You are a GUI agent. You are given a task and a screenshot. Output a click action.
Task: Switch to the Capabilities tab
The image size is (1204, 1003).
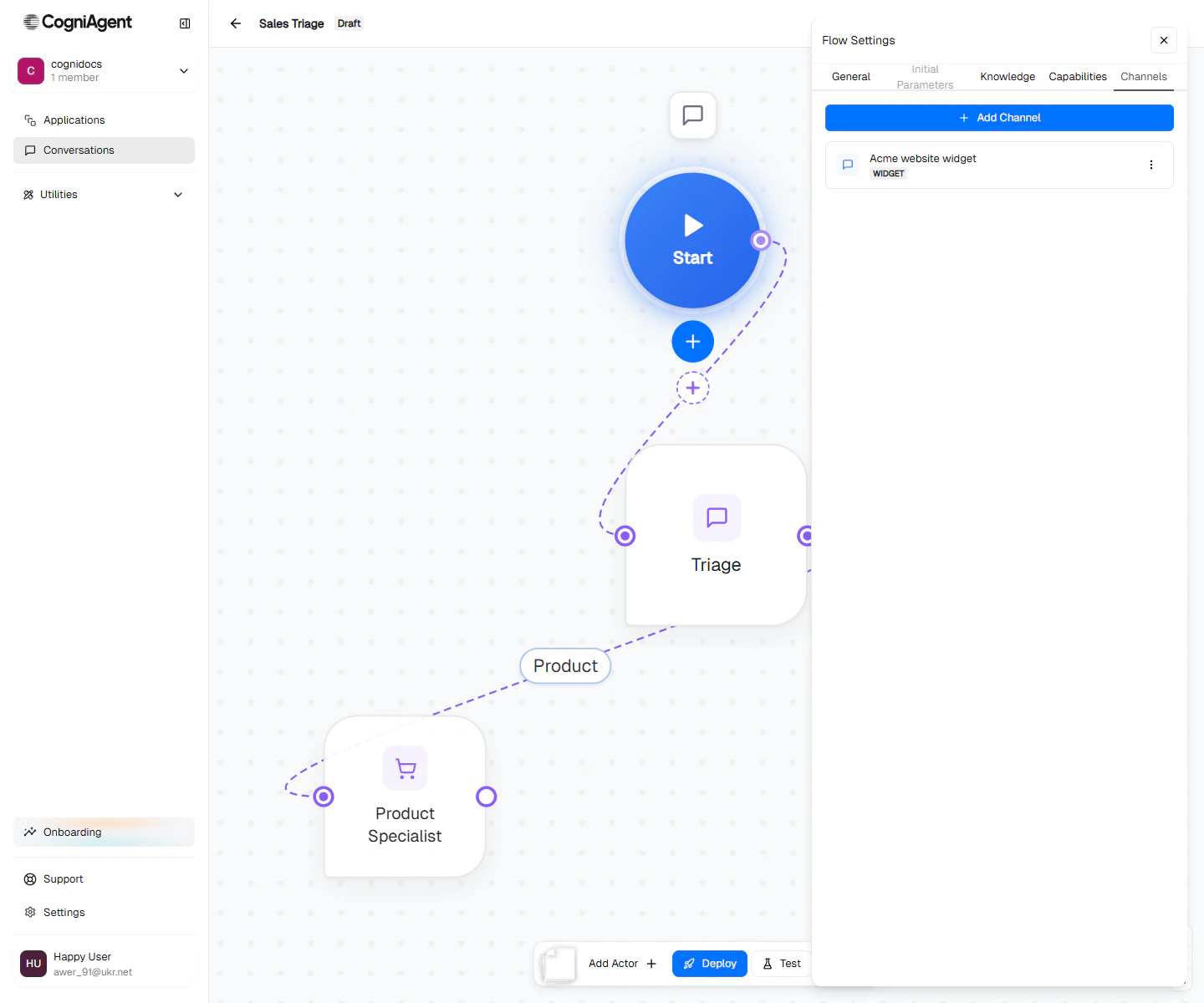coord(1078,77)
